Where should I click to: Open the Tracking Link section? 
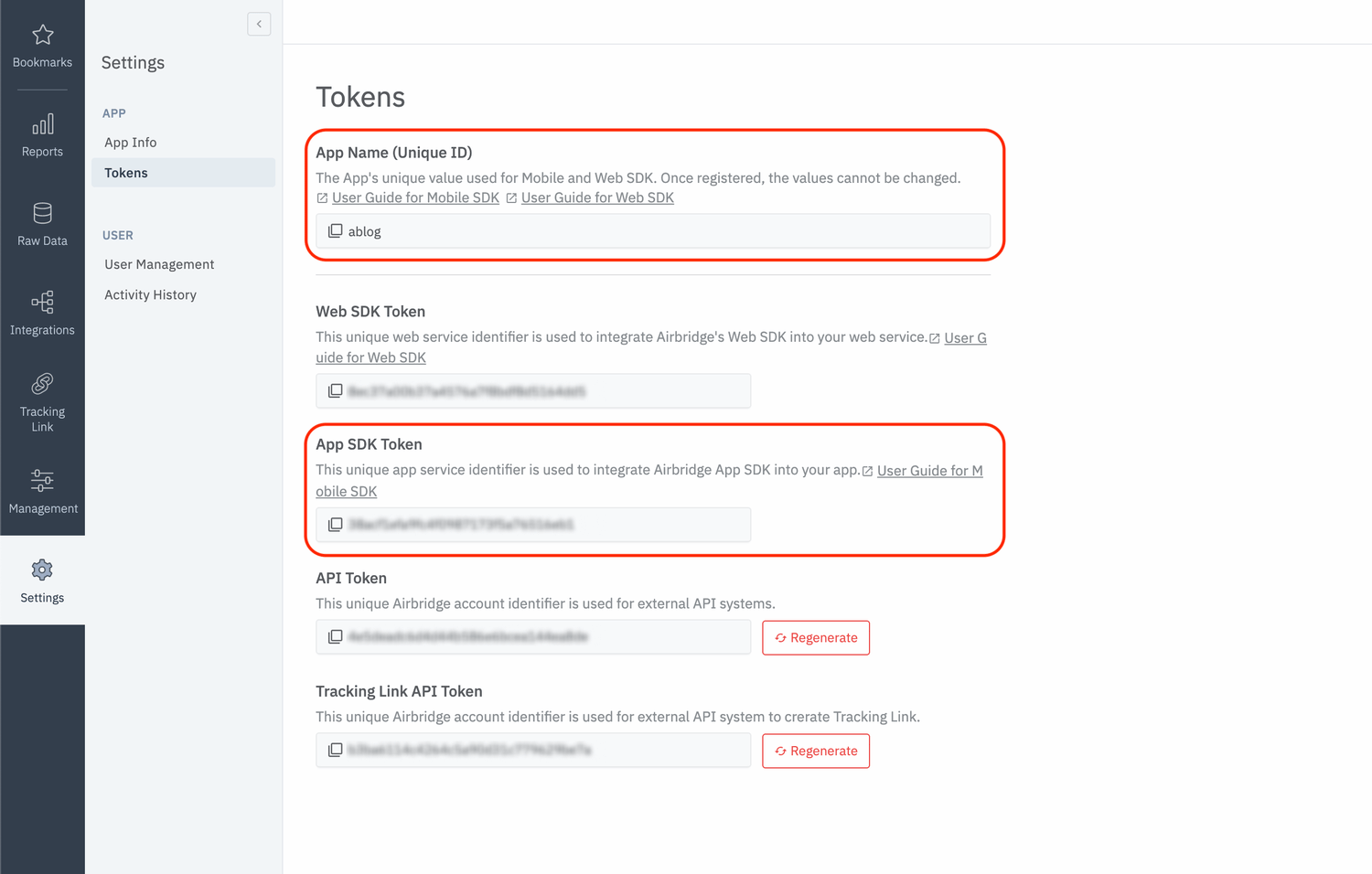[42, 403]
